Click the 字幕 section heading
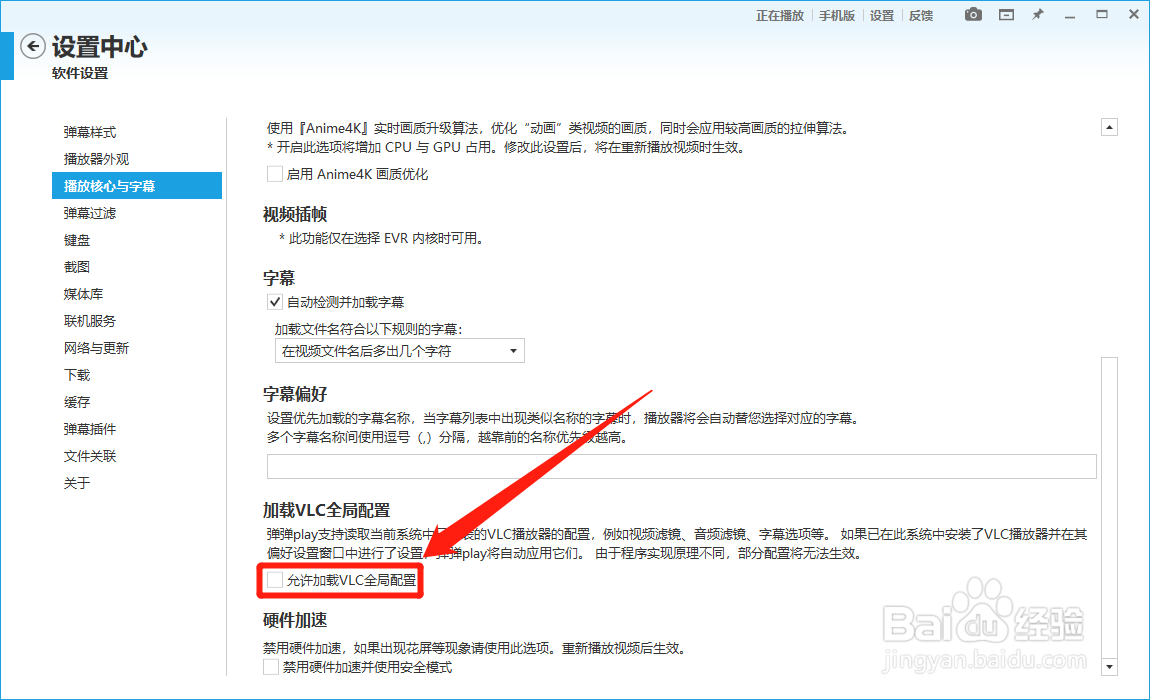This screenshot has width=1150, height=700. (279, 278)
